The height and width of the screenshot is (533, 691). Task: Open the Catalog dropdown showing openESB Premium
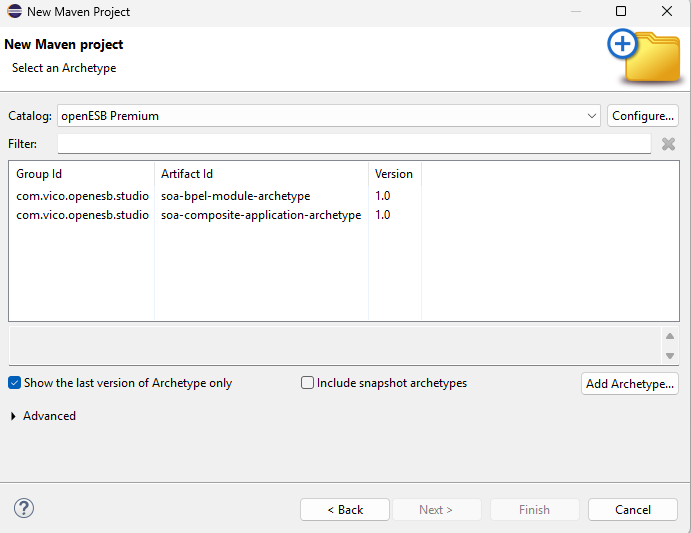click(329, 116)
